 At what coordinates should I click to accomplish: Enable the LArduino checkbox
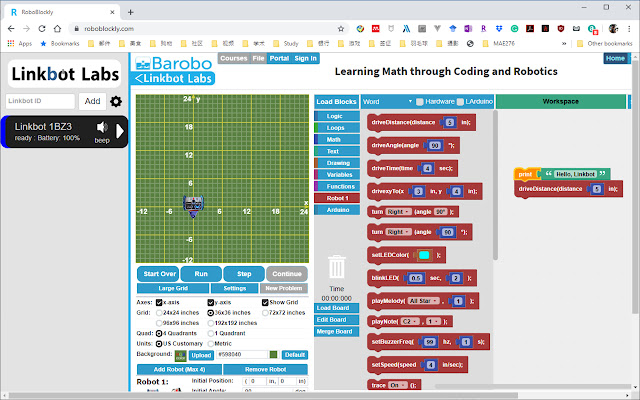coord(460,102)
